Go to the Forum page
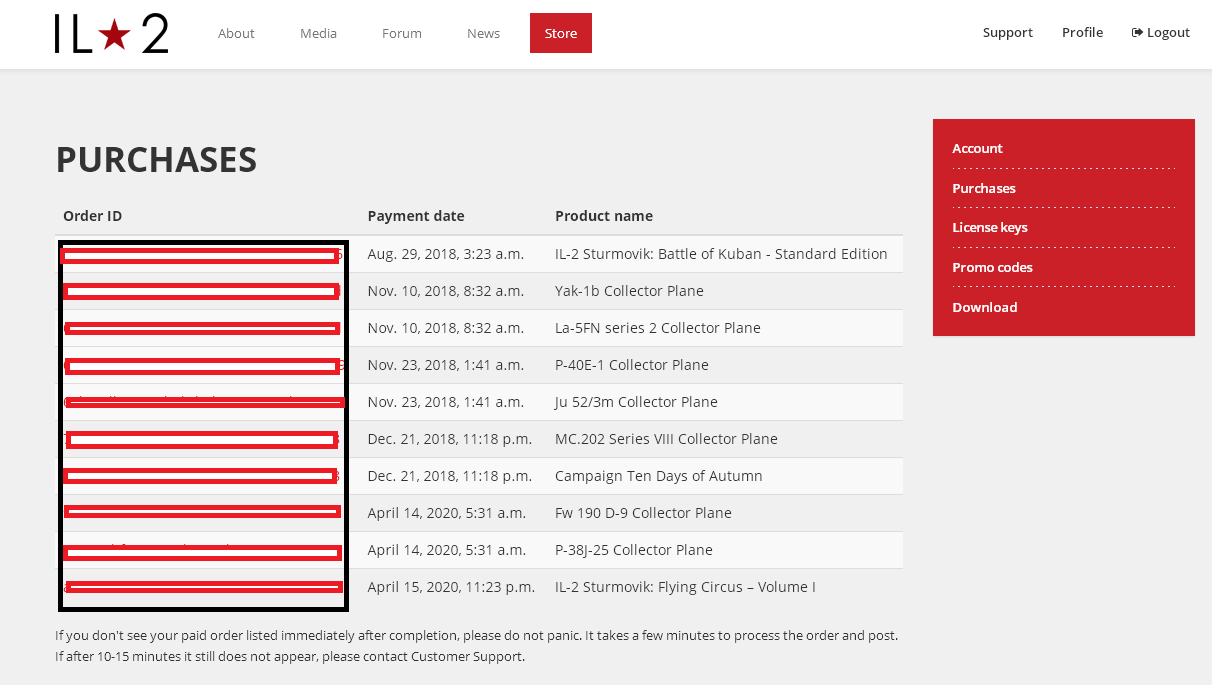The height and width of the screenshot is (685, 1212). 402,33
